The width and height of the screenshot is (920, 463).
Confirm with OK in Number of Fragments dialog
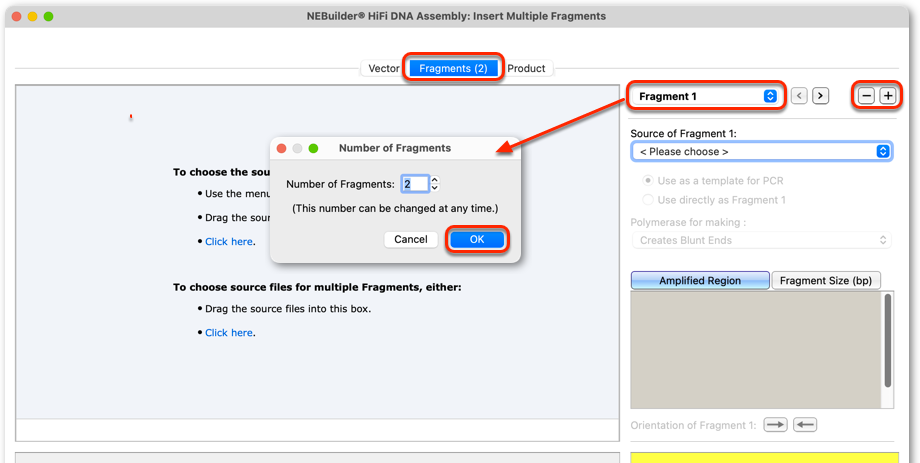click(x=477, y=239)
